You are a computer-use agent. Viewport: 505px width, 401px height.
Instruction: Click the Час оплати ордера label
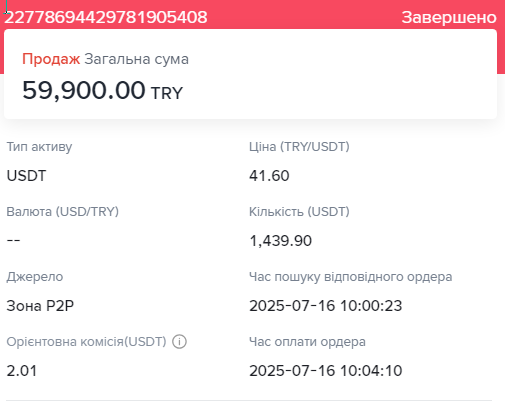(307, 342)
